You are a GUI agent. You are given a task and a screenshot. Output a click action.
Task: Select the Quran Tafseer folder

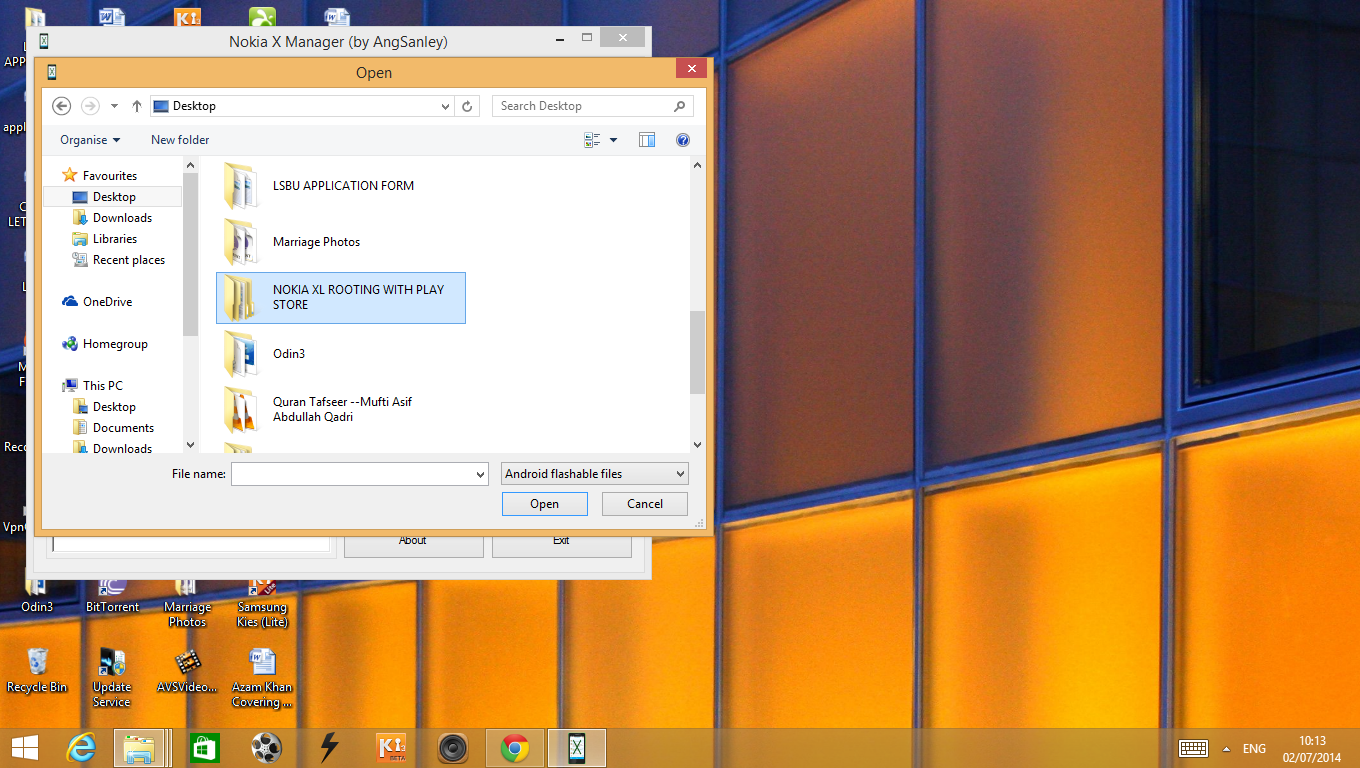click(x=341, y=410)
